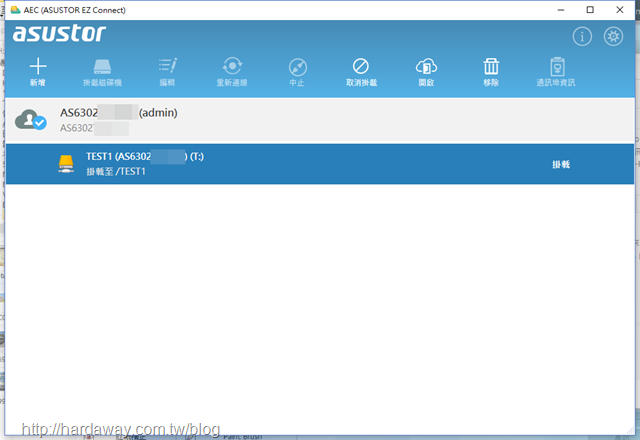This screenshot has height=440, width=640.
Task: Open the info circle icon
Action: (x=582, y=36)
